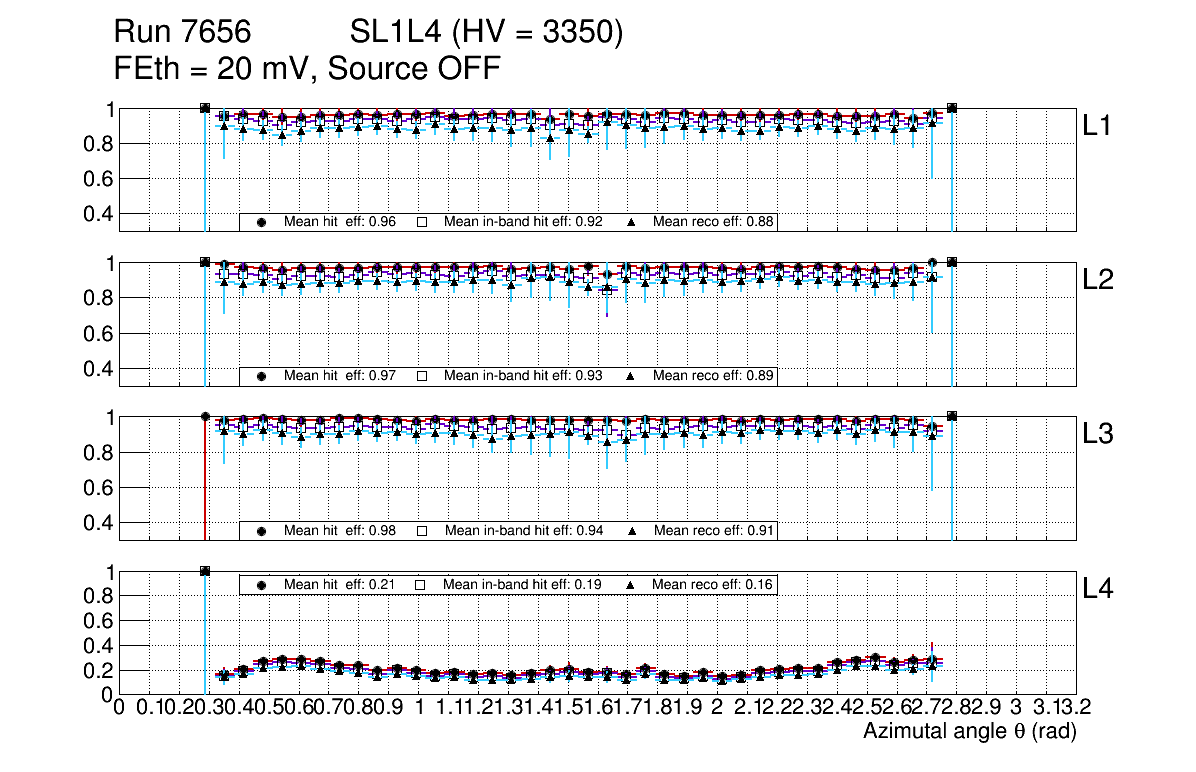Click the red vertical error bar in L3 plot
The height and width of the screenshot is (772, 1196).
(x=205, y=480)
